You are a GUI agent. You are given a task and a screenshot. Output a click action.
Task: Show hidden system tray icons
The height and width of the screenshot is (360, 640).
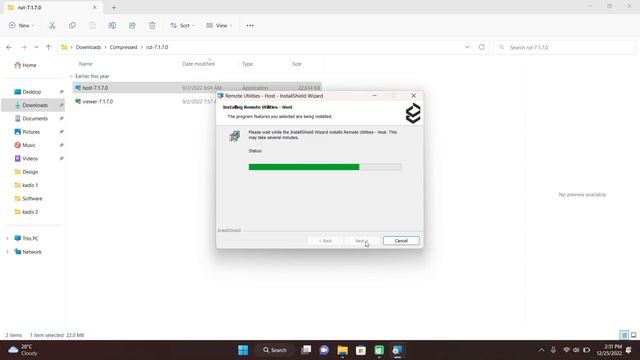pos(541,350)
